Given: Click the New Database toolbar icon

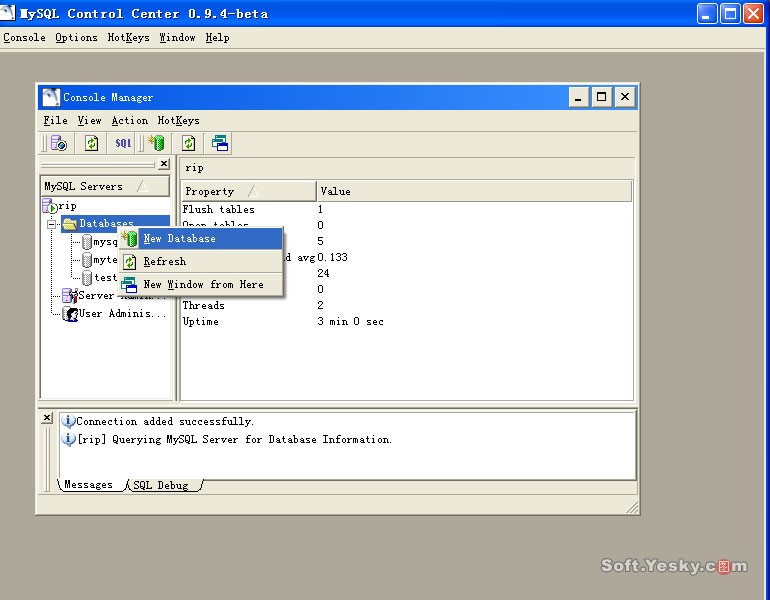Looking at the screenshot, I should 156,143.
